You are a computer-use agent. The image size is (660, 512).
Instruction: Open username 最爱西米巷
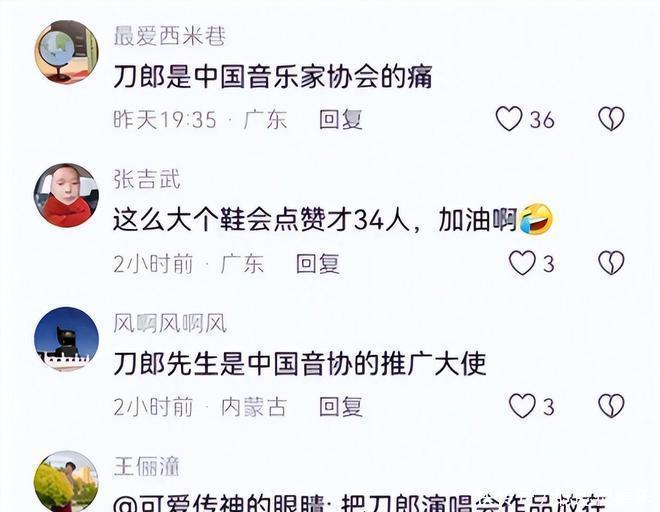pyautogui.click(x=170, y=36)
